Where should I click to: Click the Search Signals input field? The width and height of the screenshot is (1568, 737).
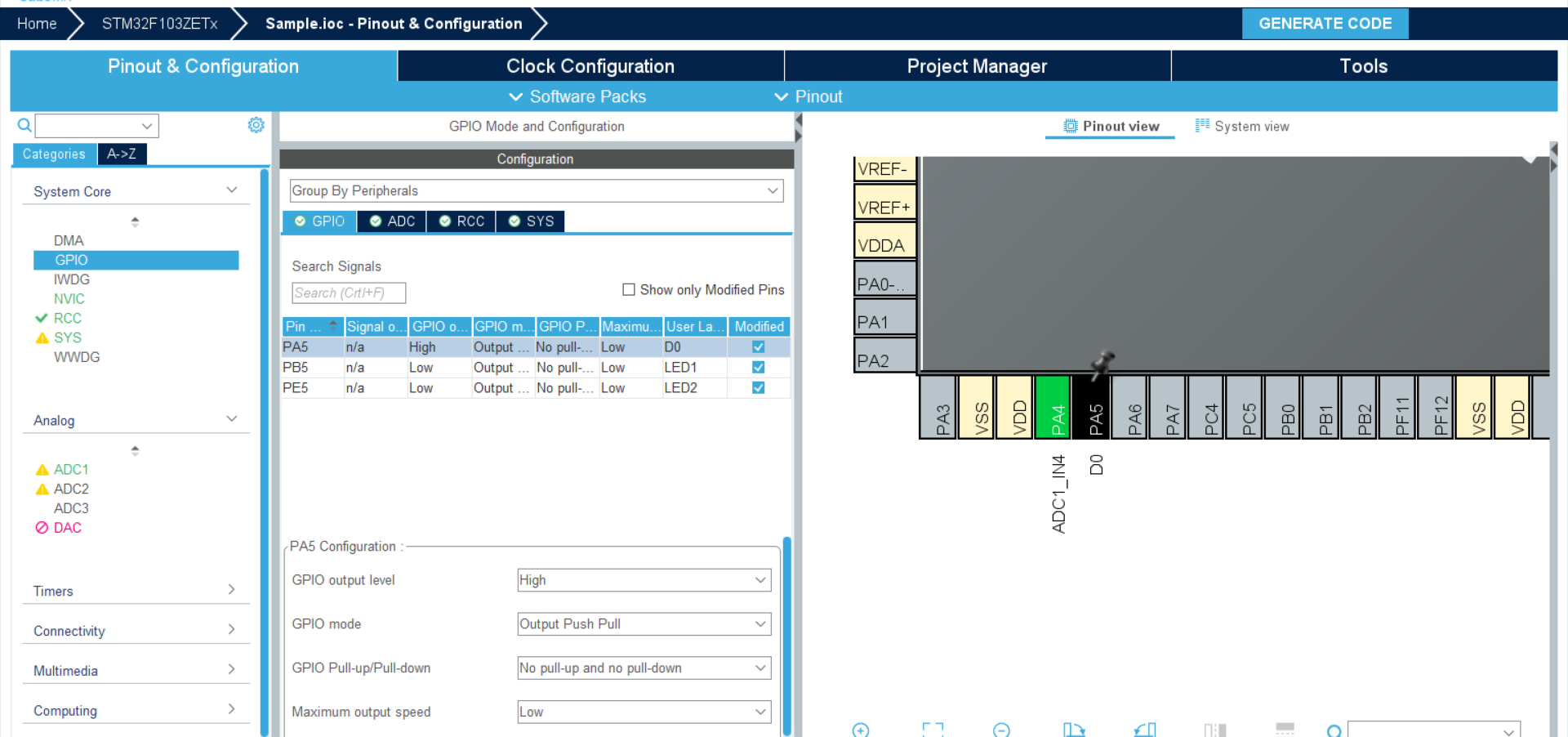point(349,293)
